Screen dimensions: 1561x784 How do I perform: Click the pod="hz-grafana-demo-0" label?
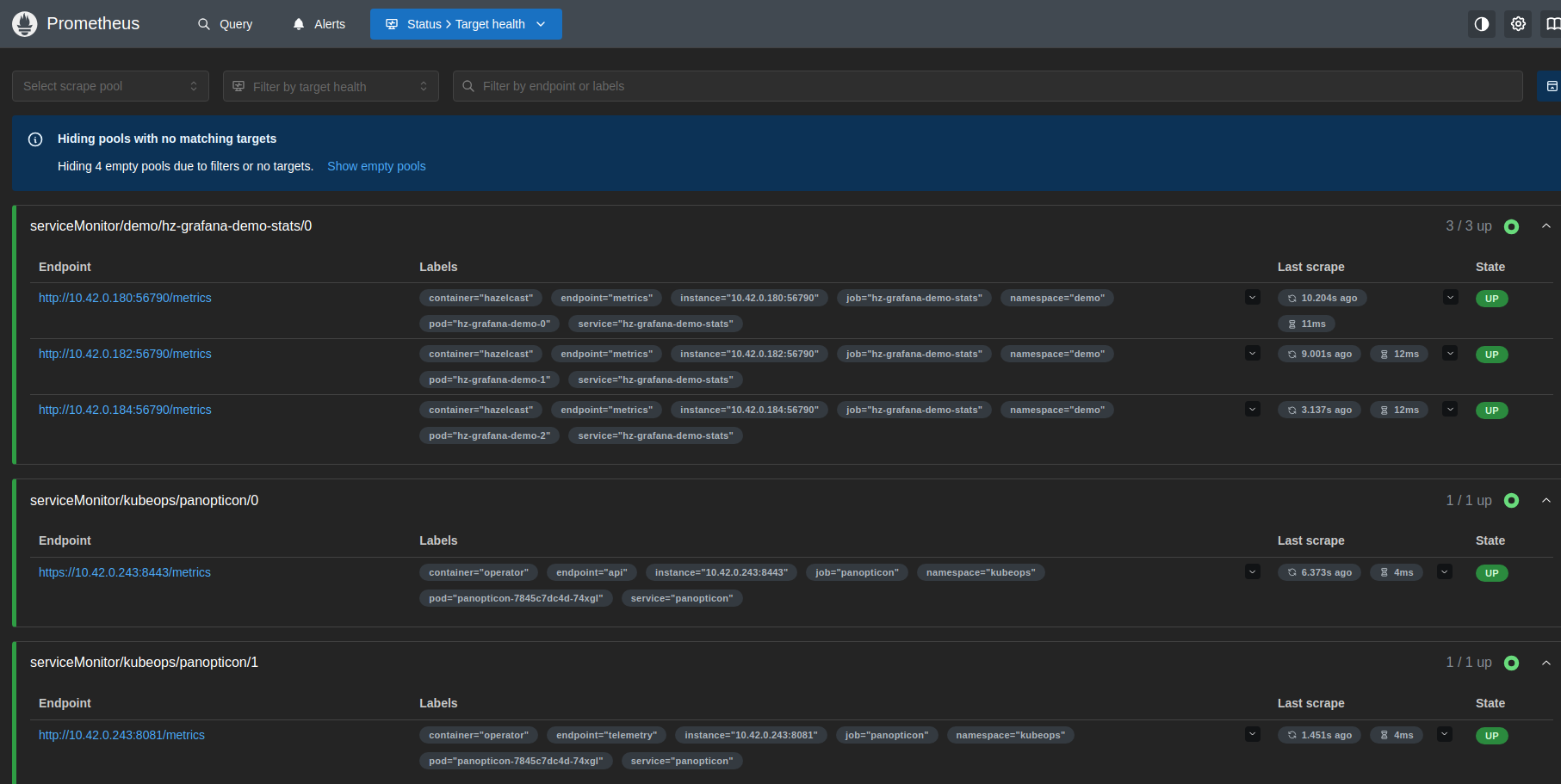point(490,324)
